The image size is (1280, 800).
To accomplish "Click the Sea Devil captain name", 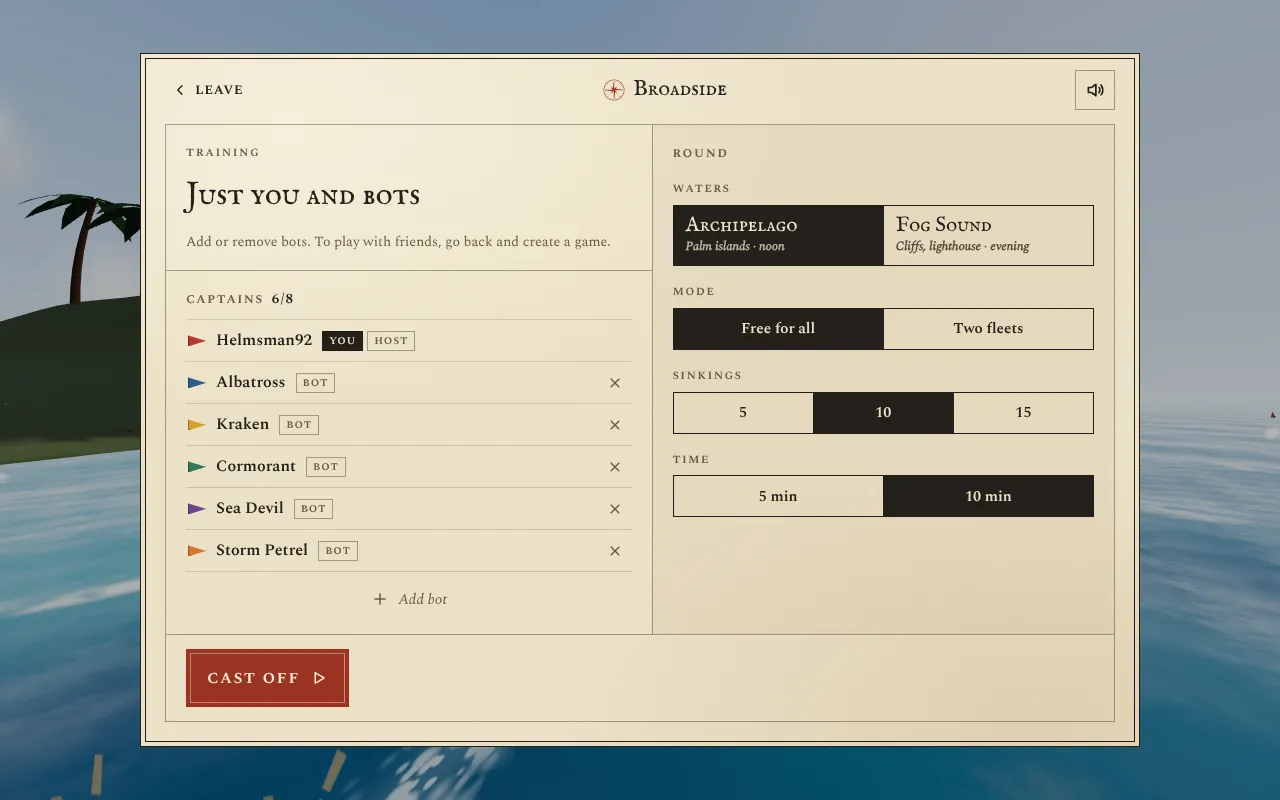I will coord(250,508).
